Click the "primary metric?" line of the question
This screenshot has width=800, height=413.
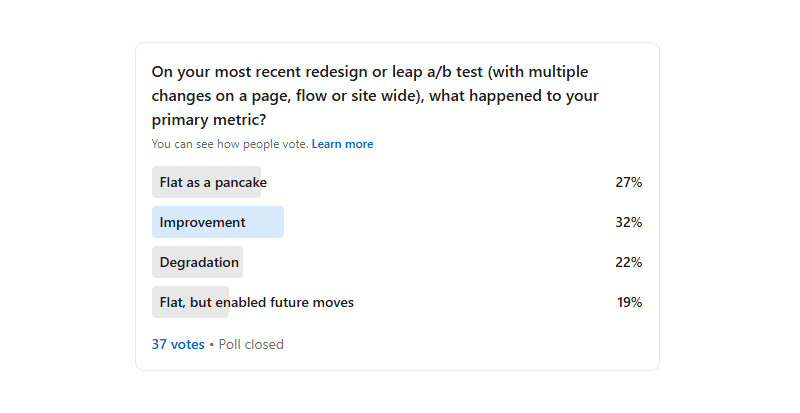point(209,120)
